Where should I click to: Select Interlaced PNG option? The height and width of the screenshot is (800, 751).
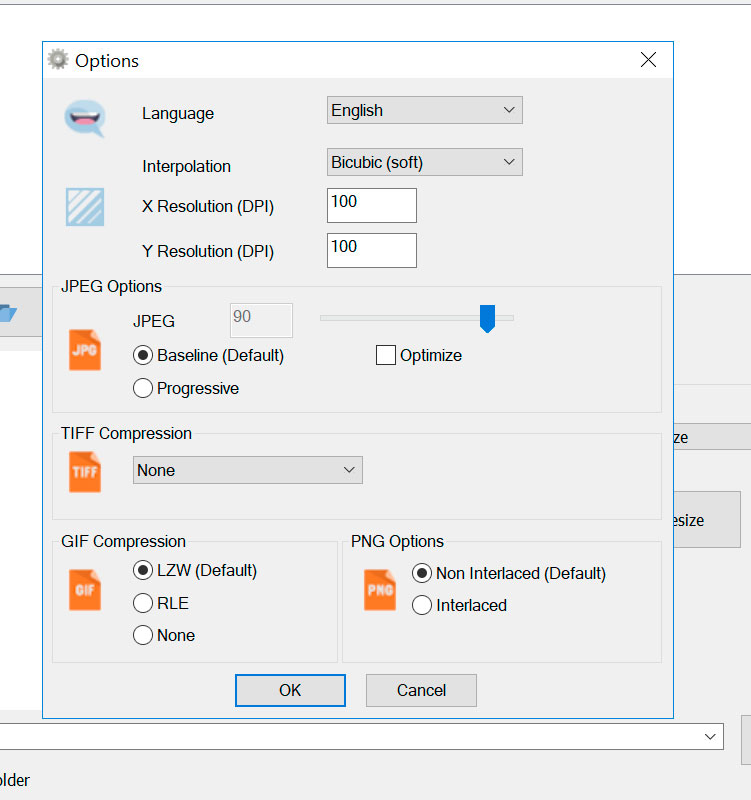422,605
